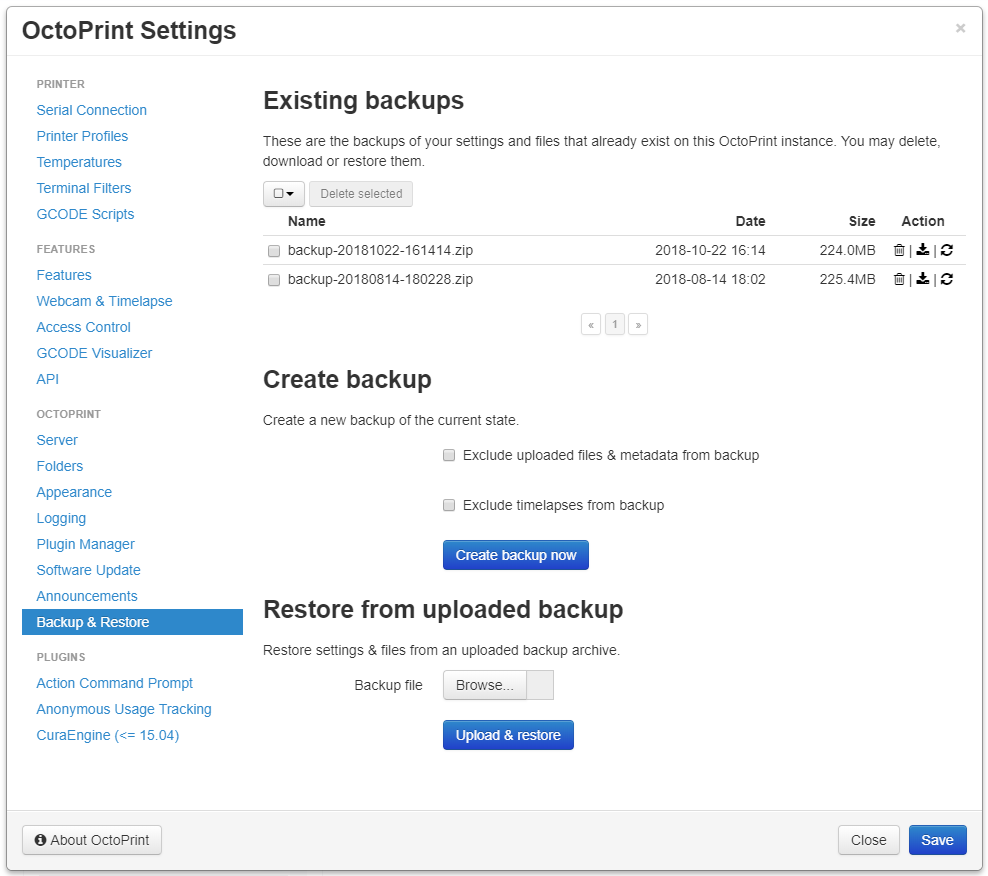This screenshot has height=876, width=988.
Task: Download backup-20180814-180228.zip via its download icon
Action: [922, 279]
